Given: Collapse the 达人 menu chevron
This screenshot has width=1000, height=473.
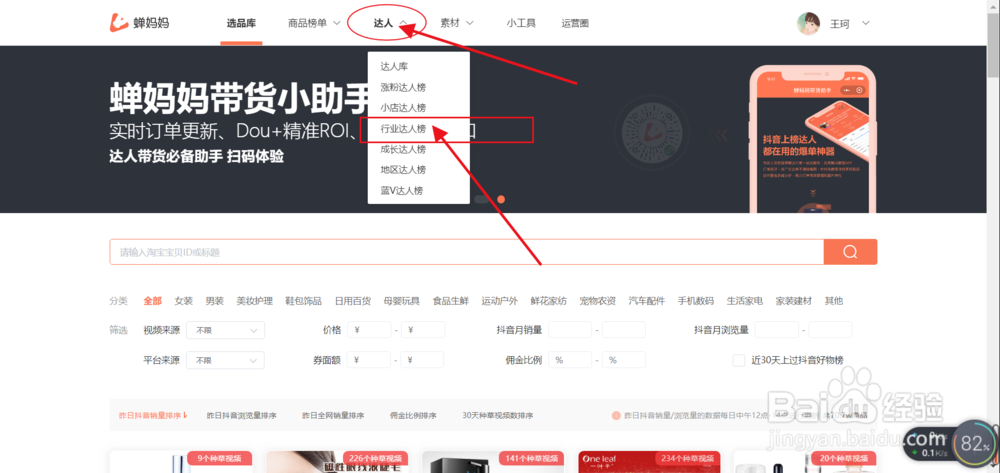Looking at the screenshot, I should point(404,24).
